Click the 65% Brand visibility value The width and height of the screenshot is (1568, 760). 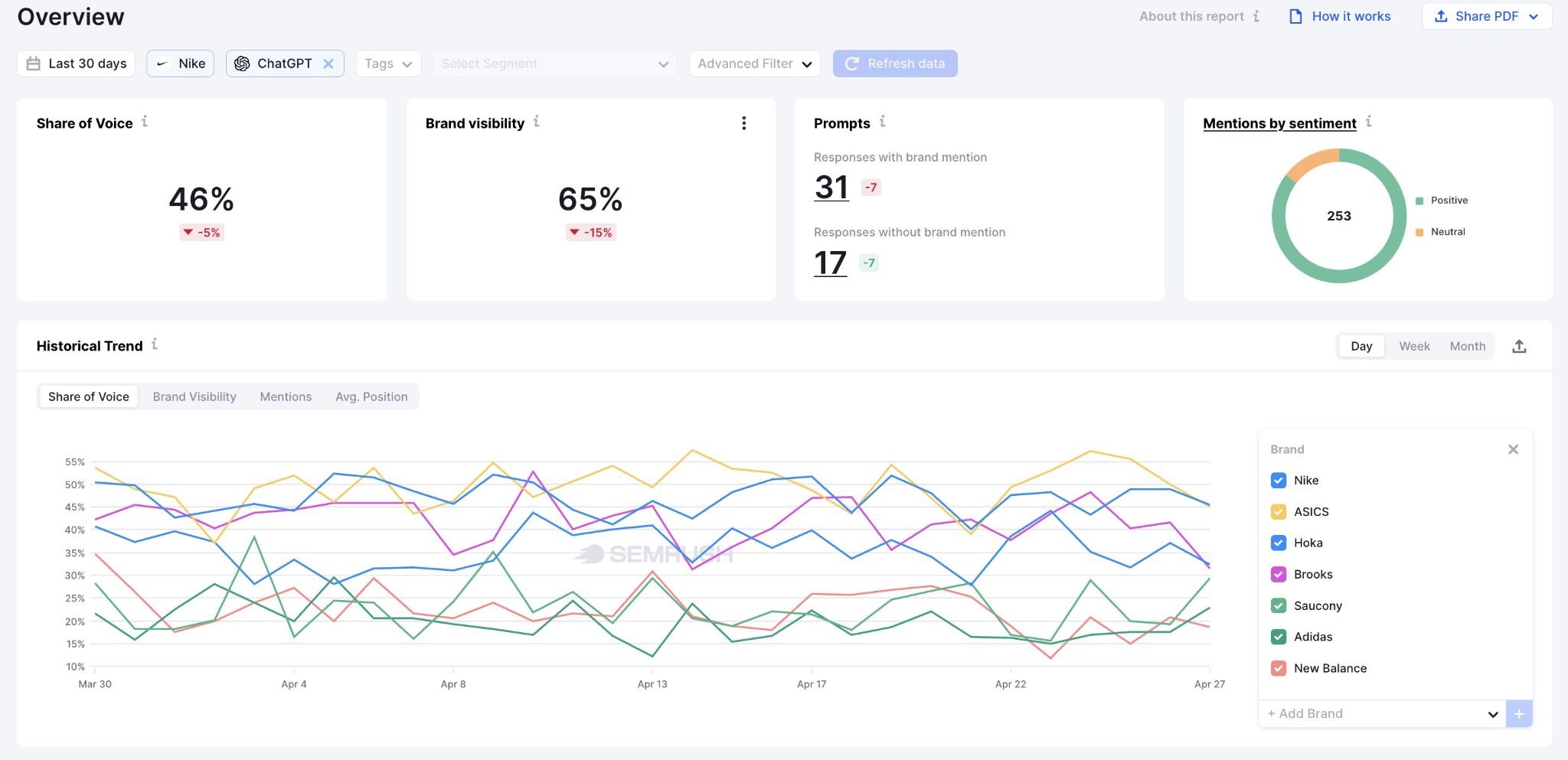click(590, 200)
